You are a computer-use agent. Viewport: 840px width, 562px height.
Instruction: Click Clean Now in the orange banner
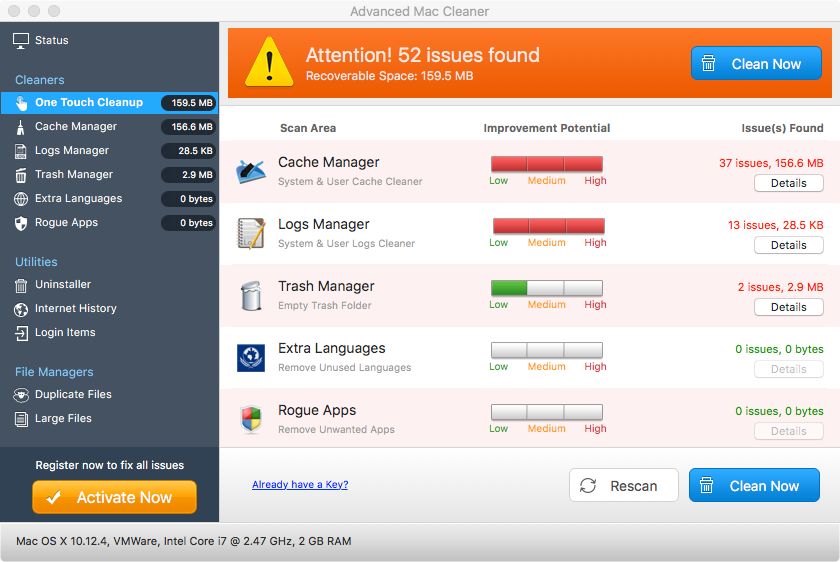tap(756, 63)
